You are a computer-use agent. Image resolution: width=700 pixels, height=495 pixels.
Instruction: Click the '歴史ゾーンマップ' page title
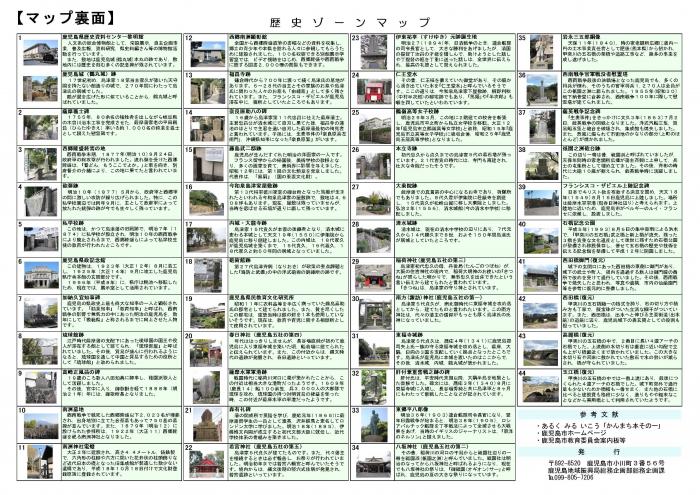(x=349, y=22)
